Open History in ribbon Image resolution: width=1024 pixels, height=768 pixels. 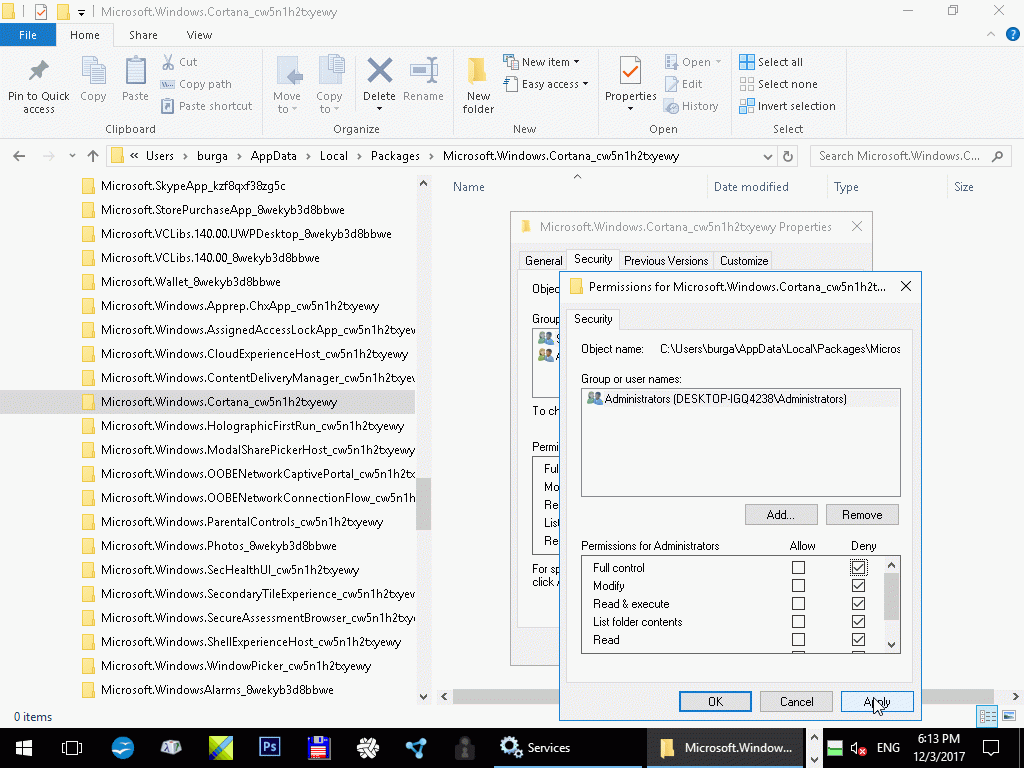[x=691, y=106]
